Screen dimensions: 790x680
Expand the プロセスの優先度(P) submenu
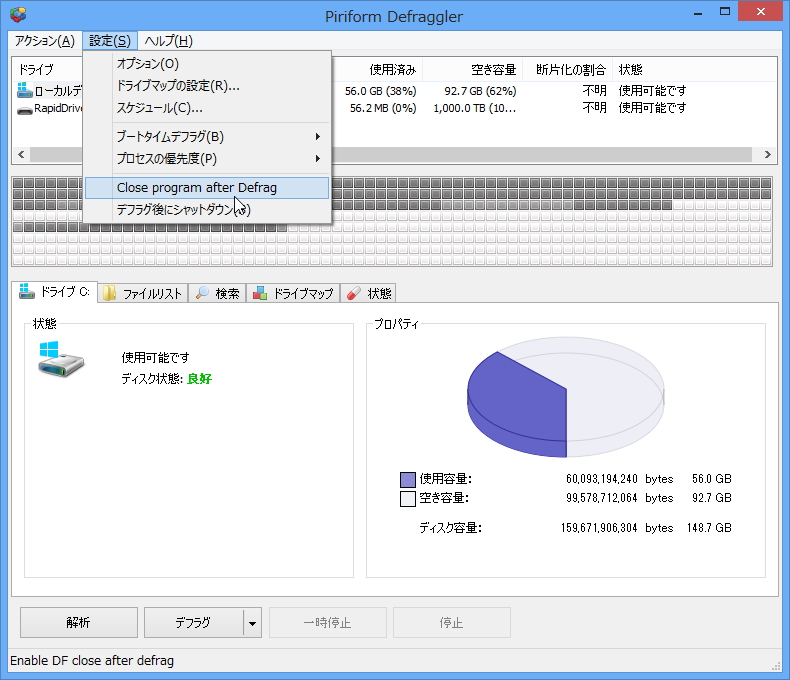207,159
